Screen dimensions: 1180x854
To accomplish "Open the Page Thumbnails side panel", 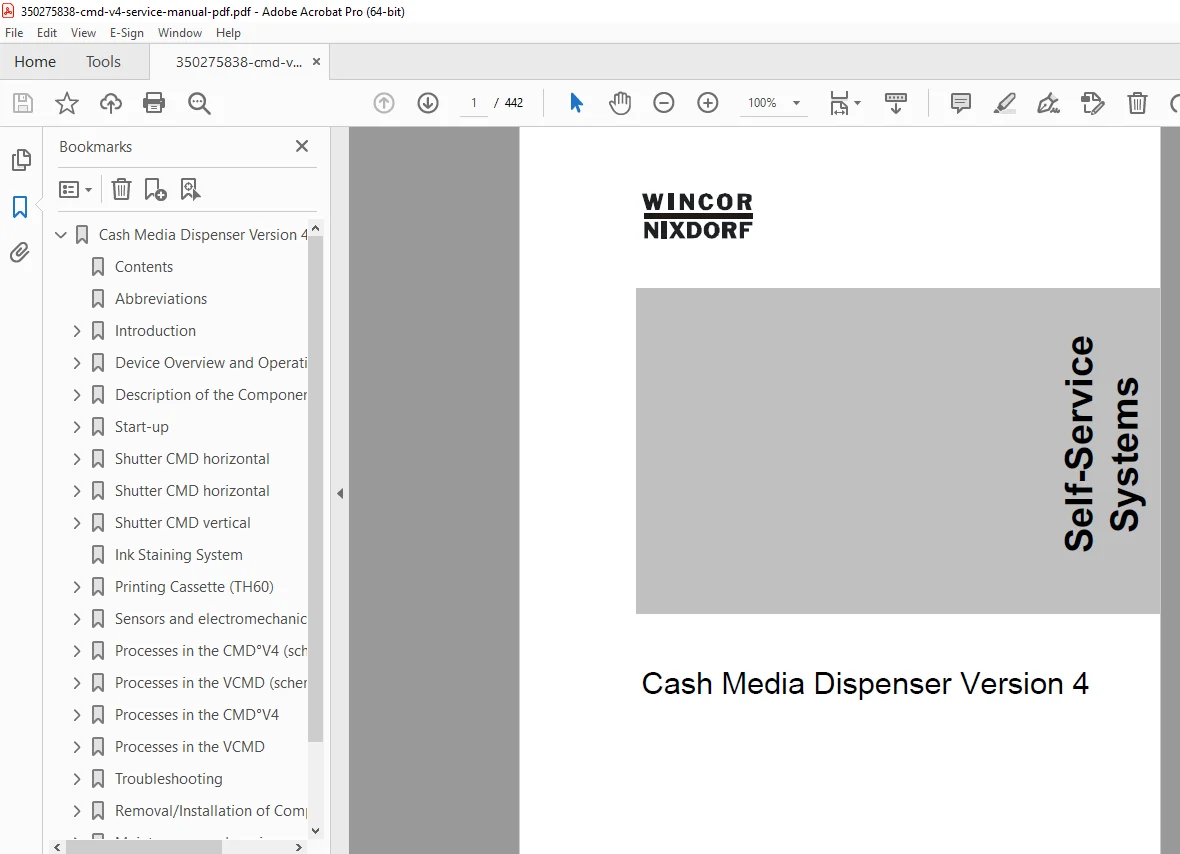I will pyautogui.click(x=21, y=160).
